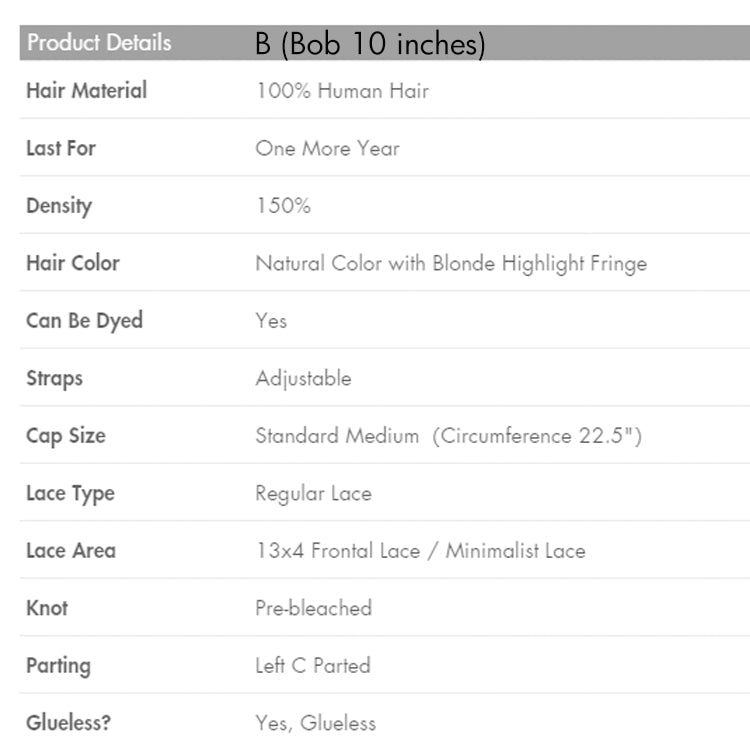Select the 150% density value
This screenshot has width=750, height=750.
(283, 206)
